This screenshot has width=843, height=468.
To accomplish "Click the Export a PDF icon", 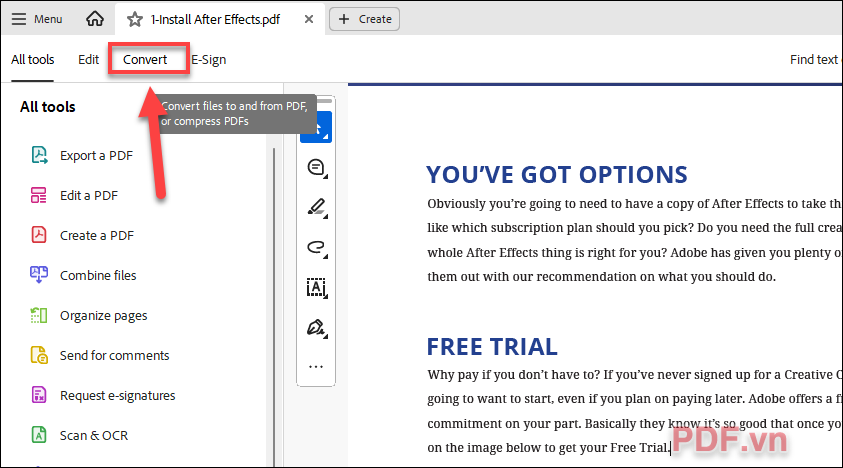I will (x=39, y=155).
